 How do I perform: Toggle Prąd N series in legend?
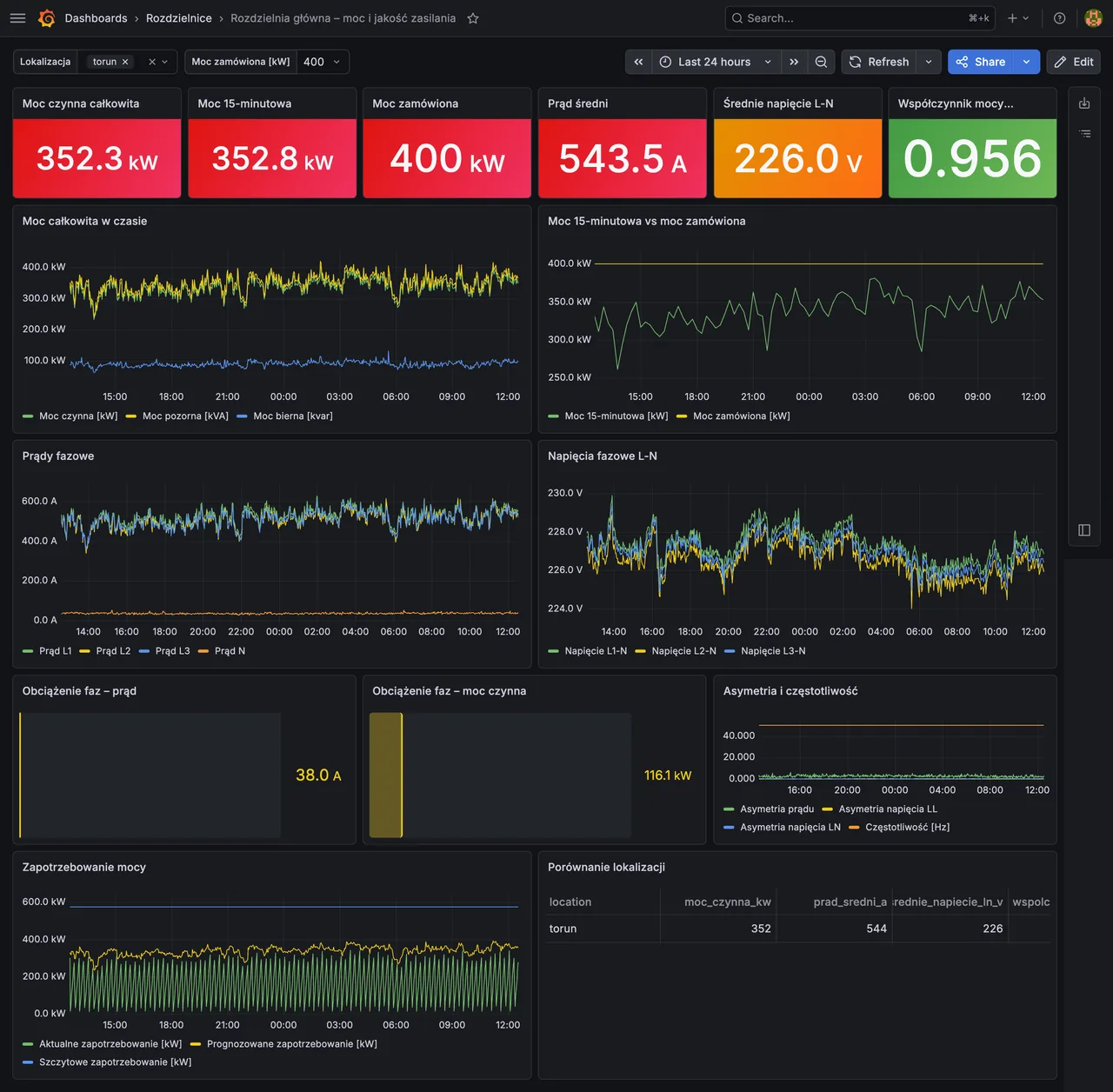pos(222,651)
